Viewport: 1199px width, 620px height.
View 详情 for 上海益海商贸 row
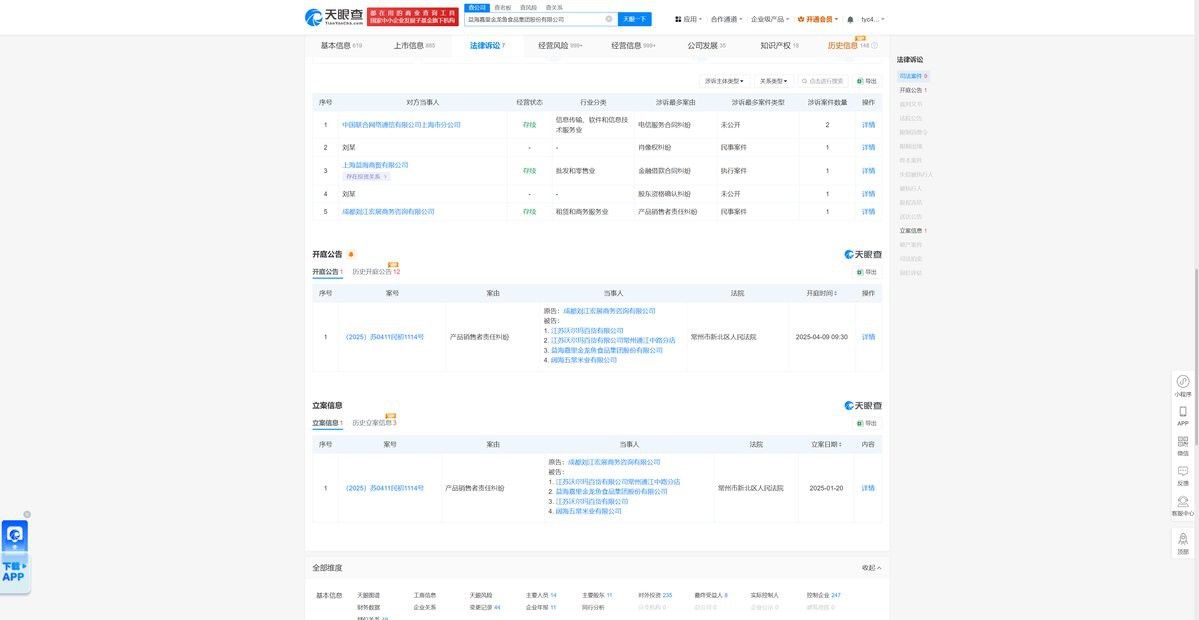[869, 171]
